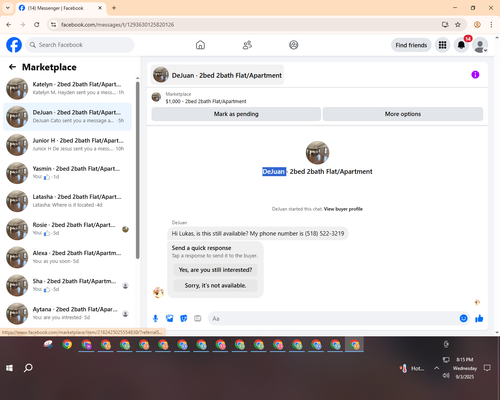Open the Yasmin conversation
The image size is (500, 400).
[x=67, y=173]
